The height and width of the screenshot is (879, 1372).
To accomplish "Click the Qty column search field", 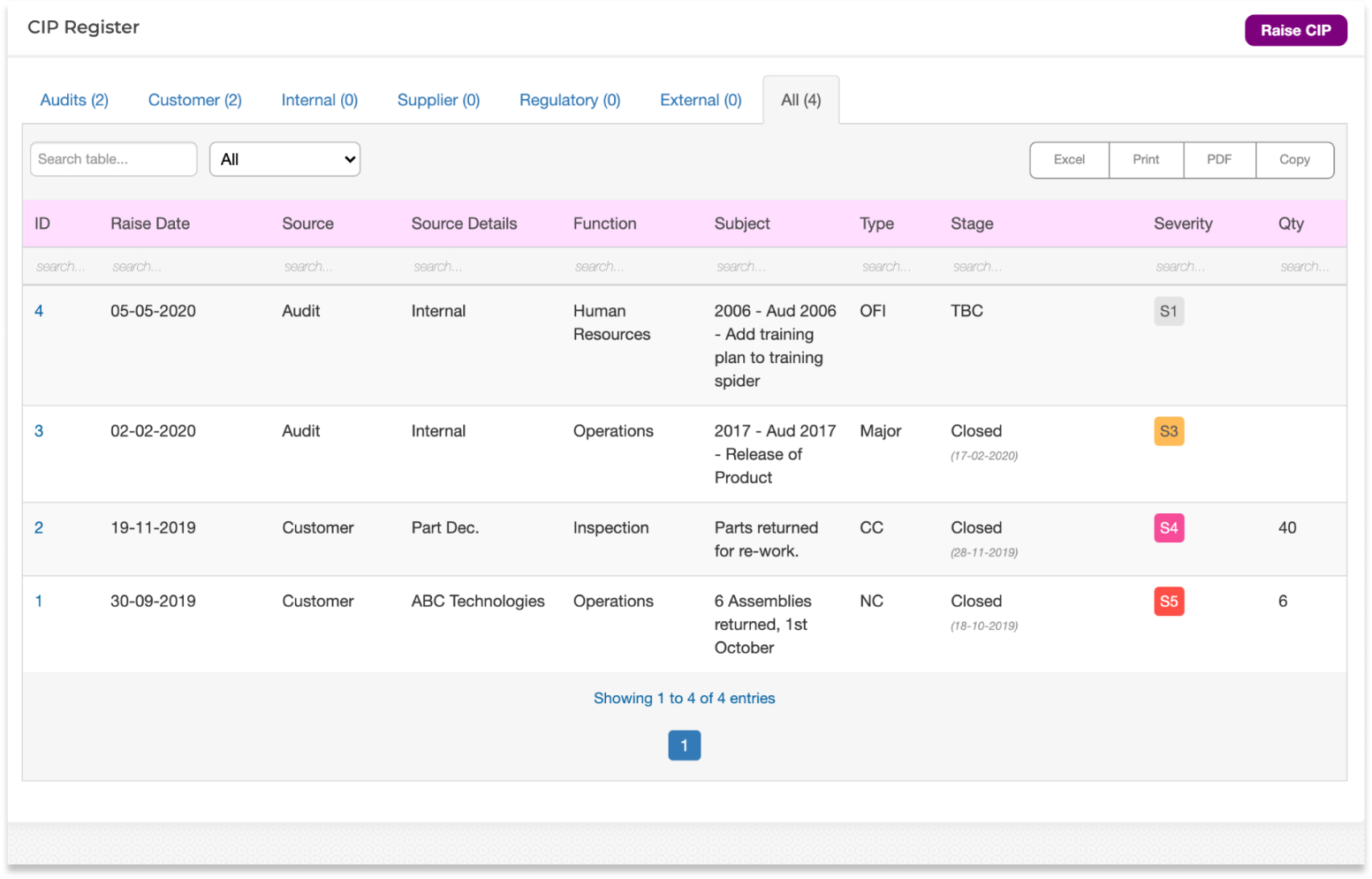I will [x=1305, y=266].
